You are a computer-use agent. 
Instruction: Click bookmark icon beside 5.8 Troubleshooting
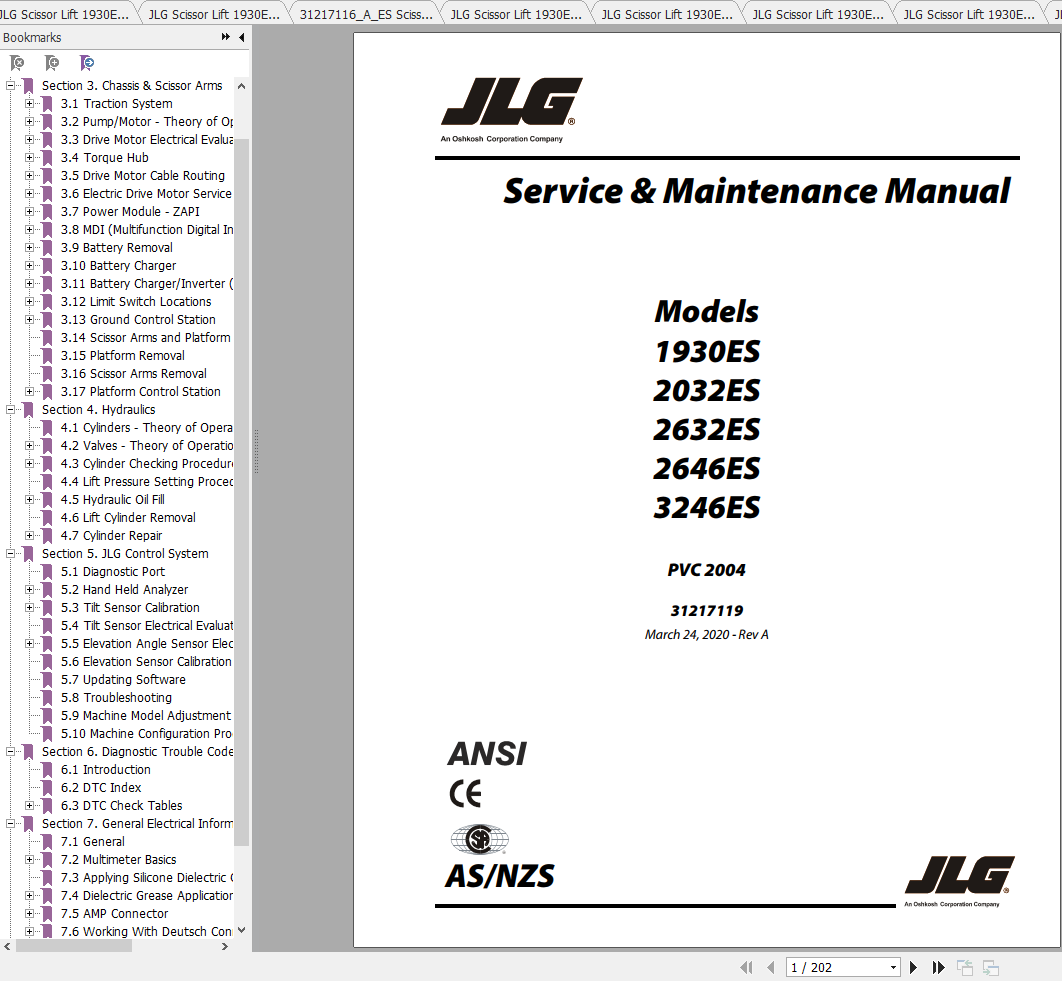[47, 698]
